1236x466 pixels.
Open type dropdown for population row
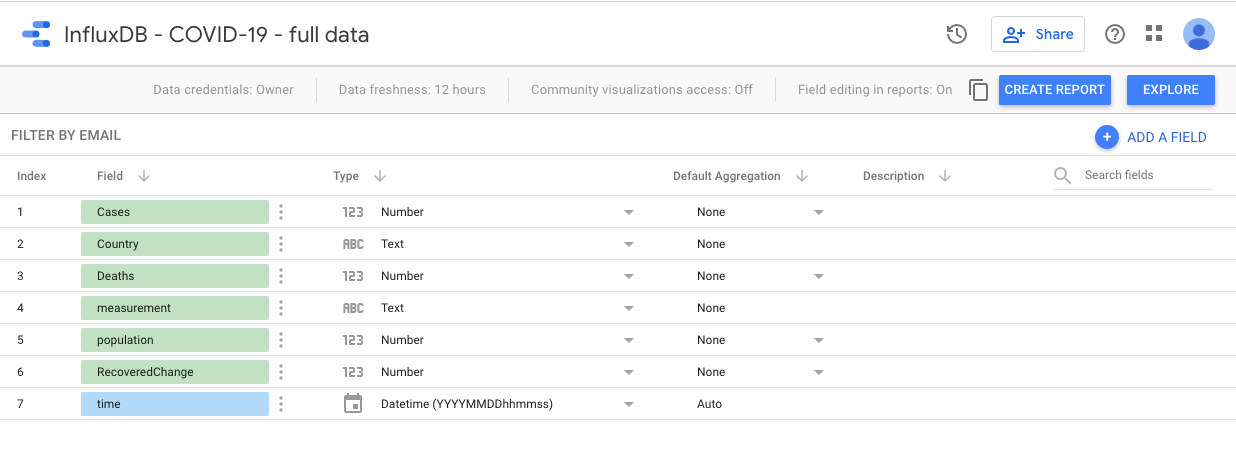[x=629, y=340]
